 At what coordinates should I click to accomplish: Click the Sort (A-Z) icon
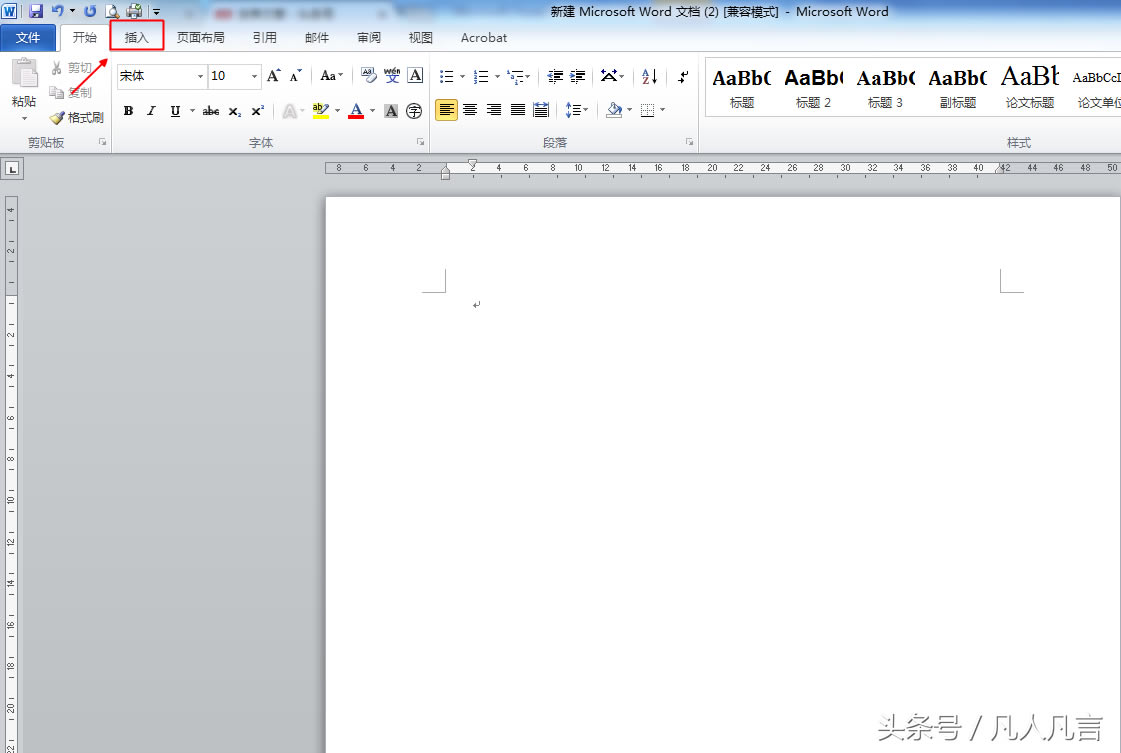pos(649,77)
